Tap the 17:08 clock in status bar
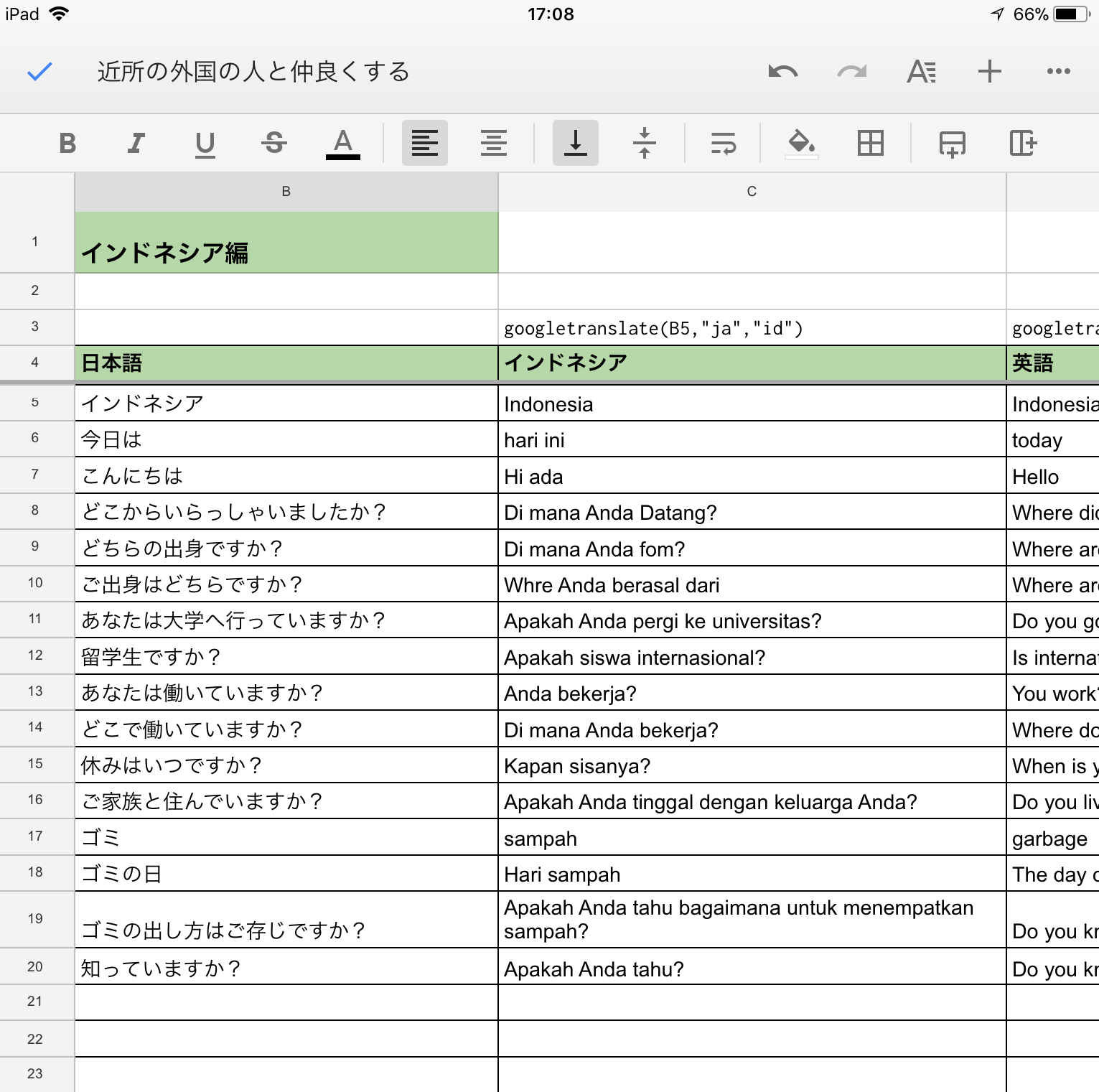 (x=551, y=14)
